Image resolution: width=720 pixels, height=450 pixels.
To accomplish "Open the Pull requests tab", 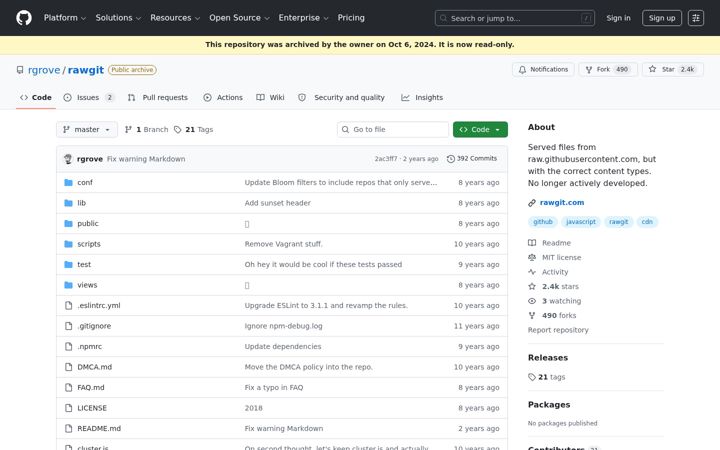I will (x=158, y=98).
